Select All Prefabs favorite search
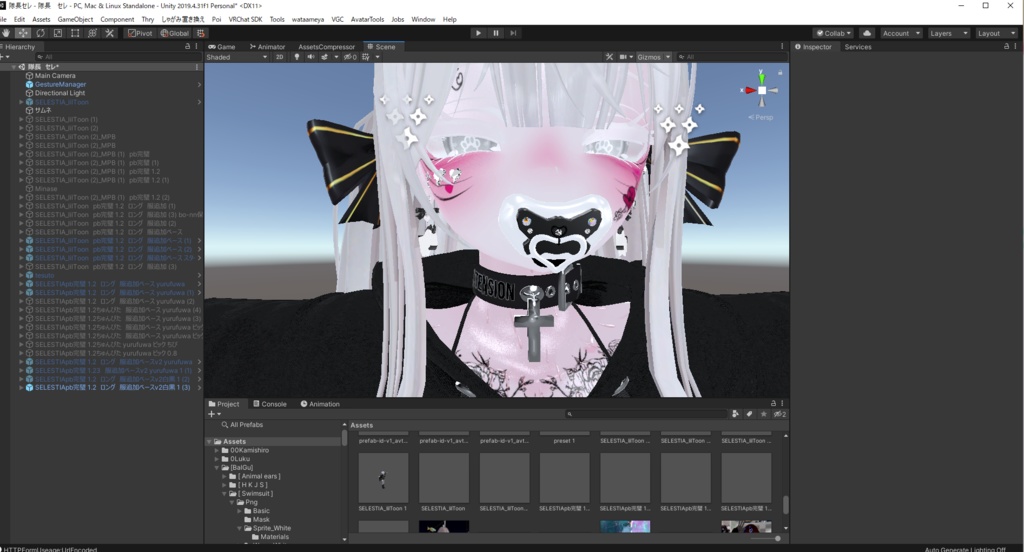Screen dimensions: 1024x552 tap(242, 425)
